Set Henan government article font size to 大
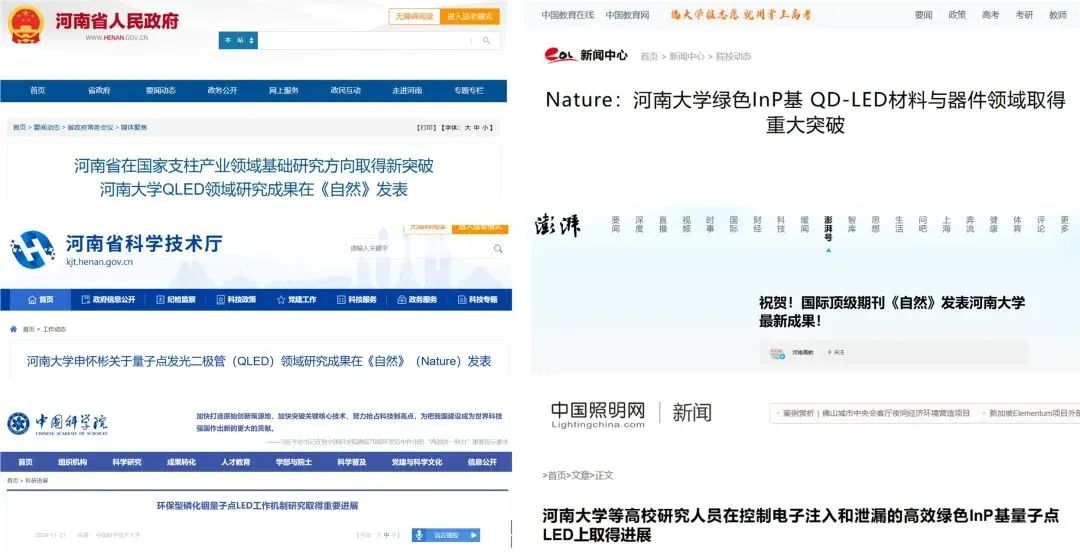This screenshot has width=1080, height=555. pyautogui.click(x=467, y=127)
